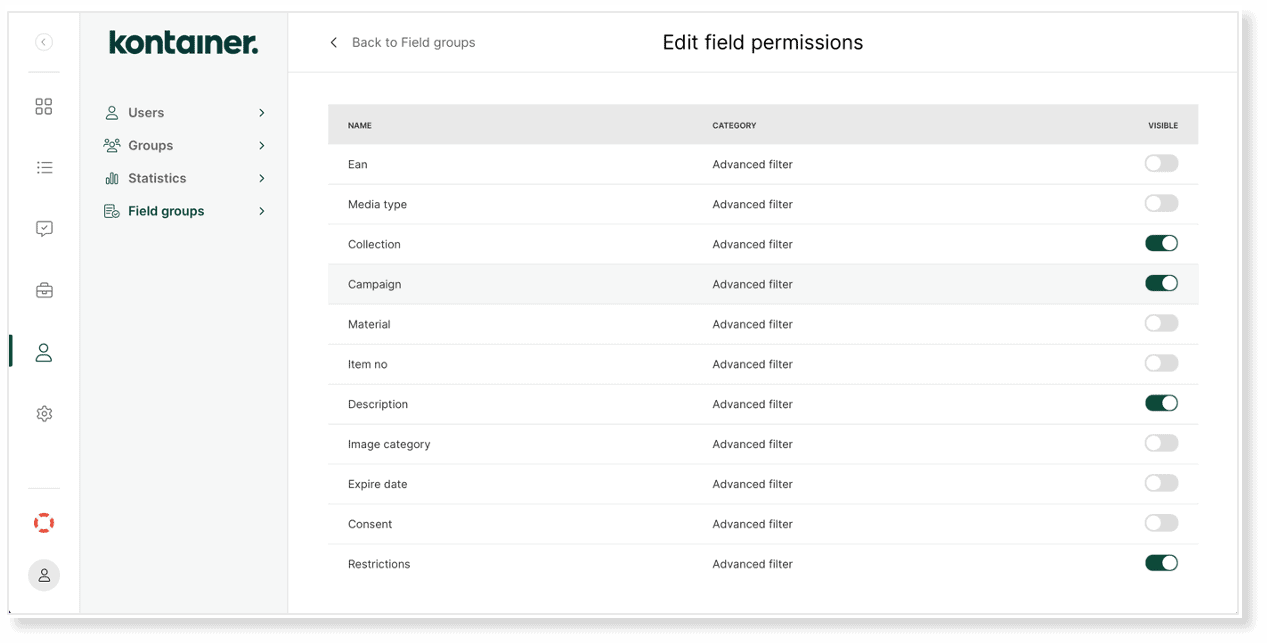The image size is (1267, 643).
Task: Open the profile avatar at bottom left
Action: [44, 575]
